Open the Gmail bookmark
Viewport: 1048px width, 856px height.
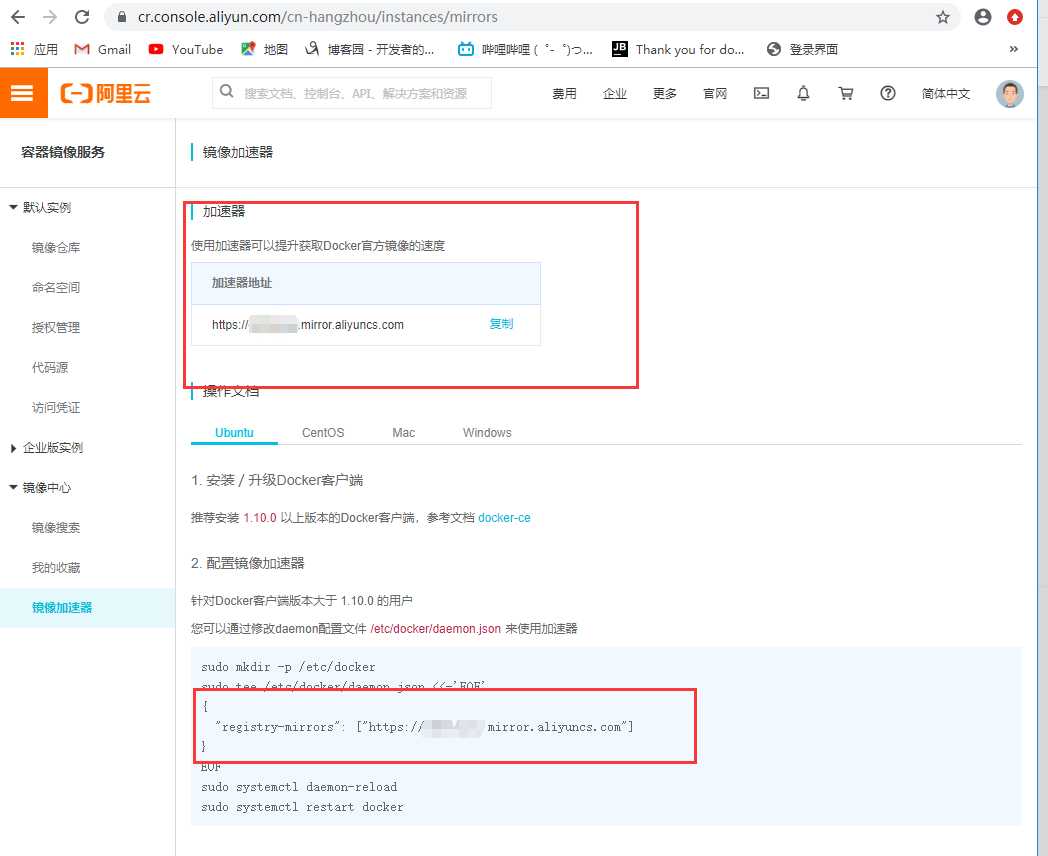(x=102, y=49)
